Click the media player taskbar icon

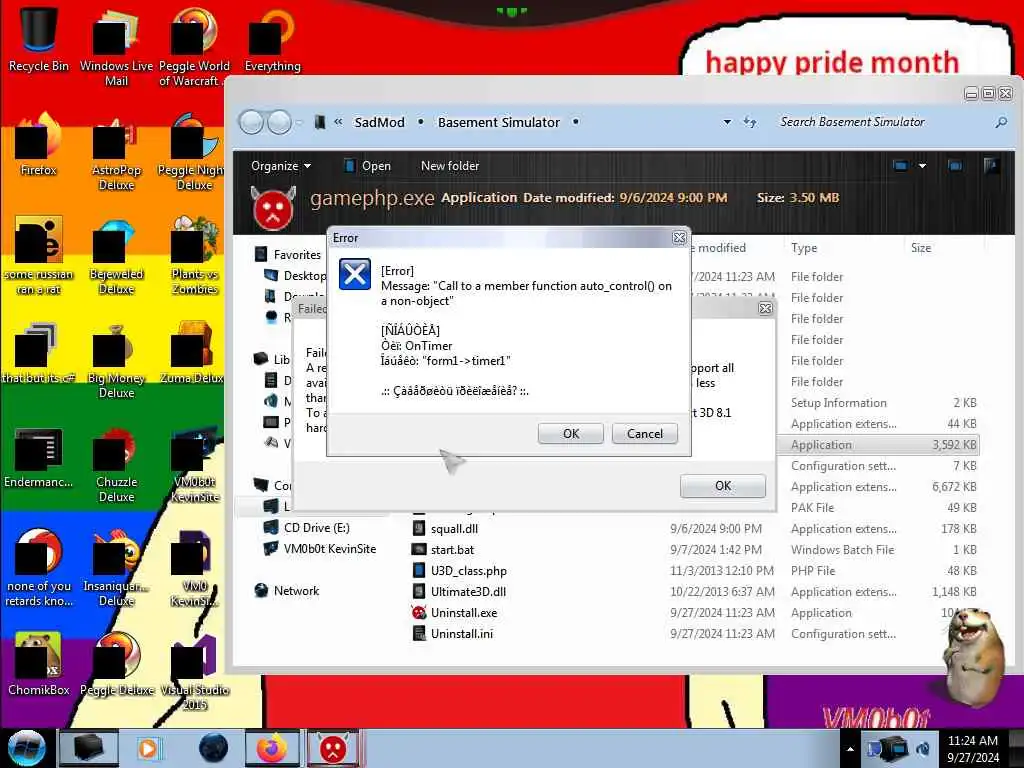click(150, 748)
